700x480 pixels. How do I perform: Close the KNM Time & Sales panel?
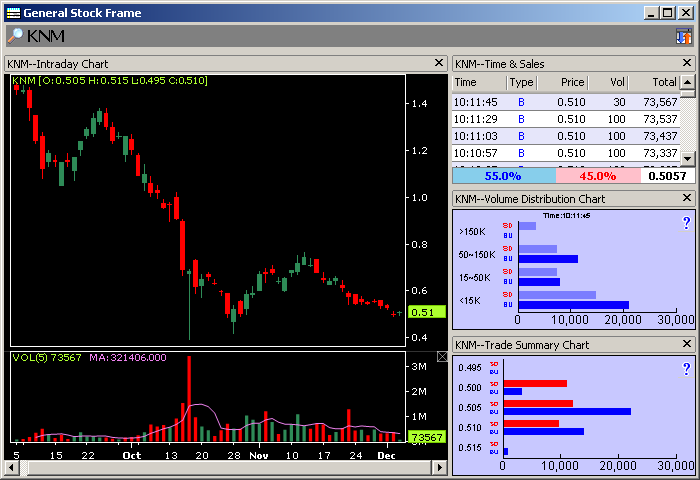pos(687,63)
